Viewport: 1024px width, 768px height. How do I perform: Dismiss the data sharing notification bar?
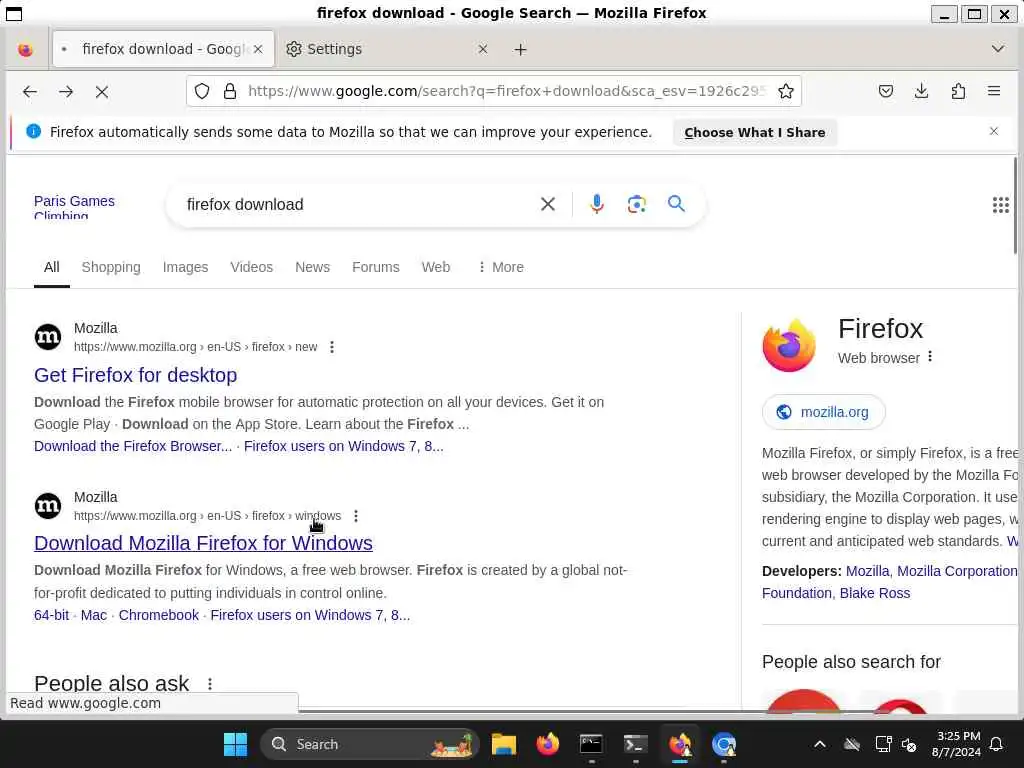pyautogui.click(x=994, y=131)
